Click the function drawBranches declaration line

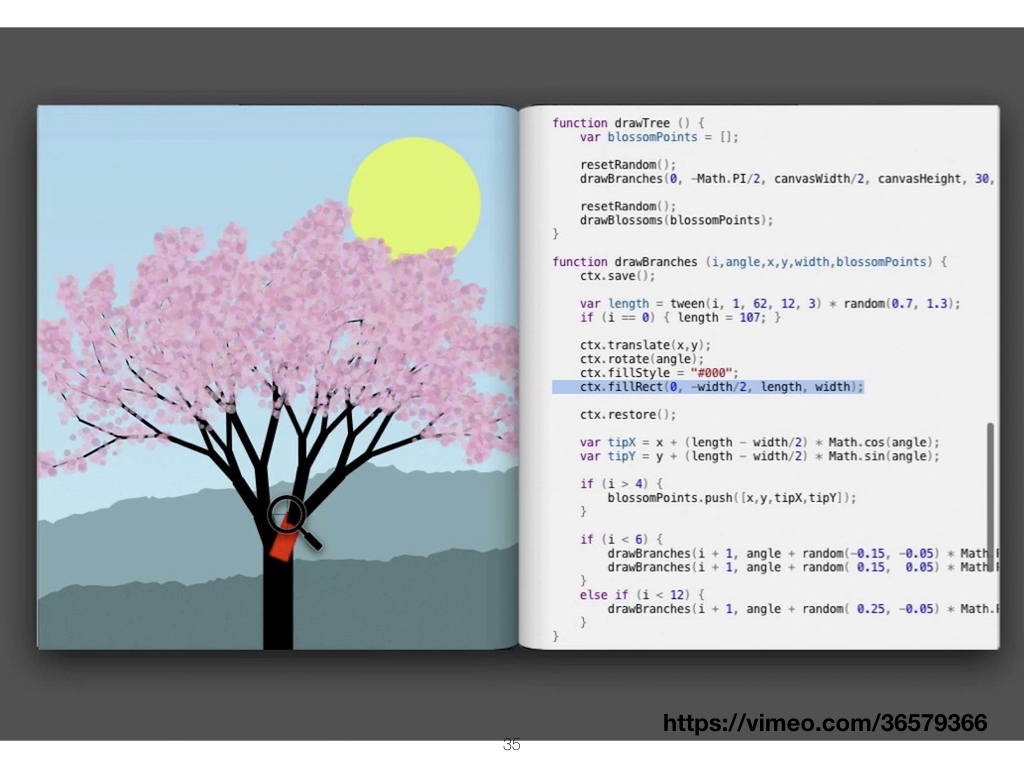[749, 262]
